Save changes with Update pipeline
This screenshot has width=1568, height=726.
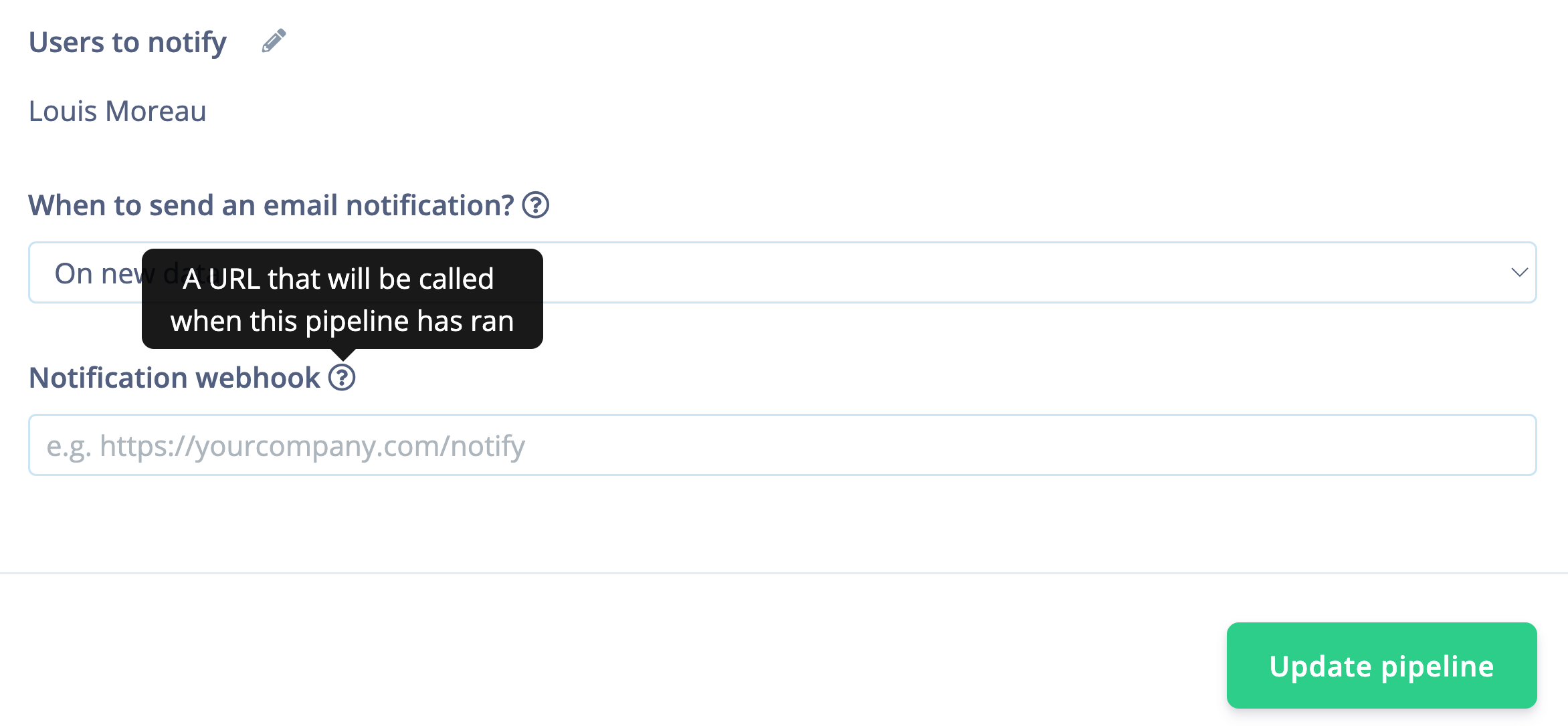click(1381, 666)
